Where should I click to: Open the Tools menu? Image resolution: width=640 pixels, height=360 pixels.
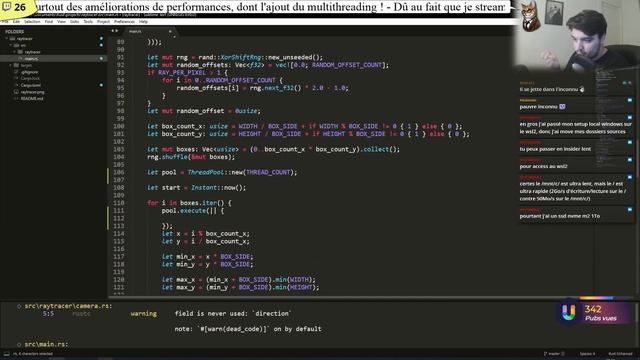point(88,22)
